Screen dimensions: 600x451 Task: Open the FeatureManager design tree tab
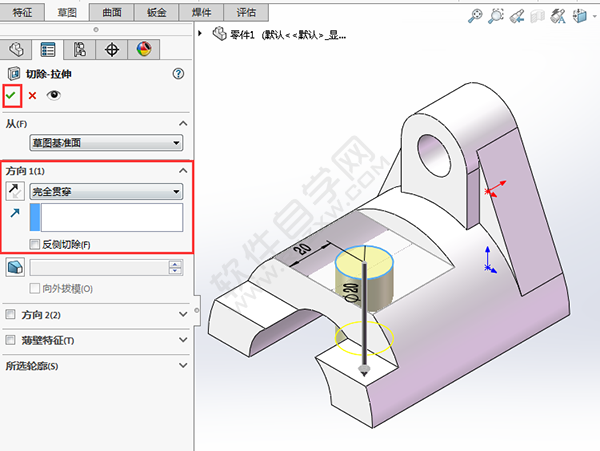(x=16, y=49)
